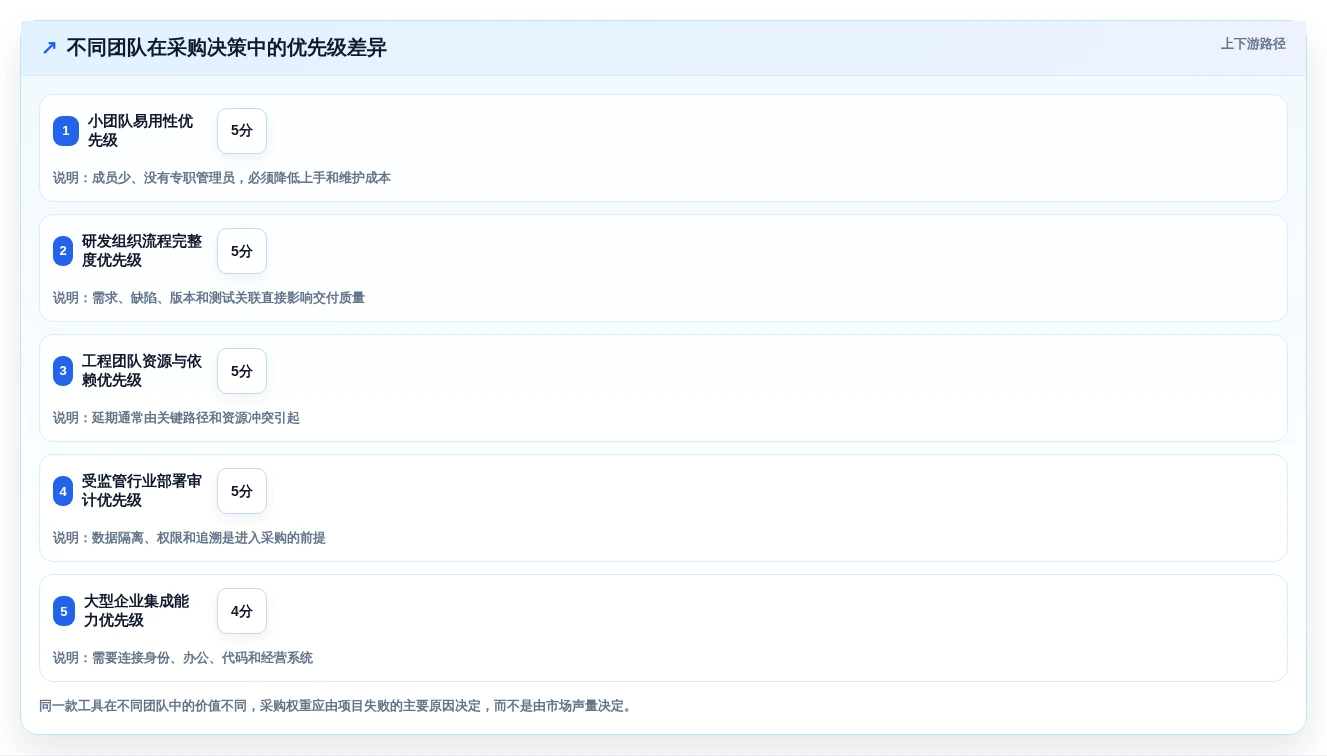1327x756 pixels.
Task: Click the 5分 score for 工程团队资源与依赖优先级
Action: click(x=242, y=371)
